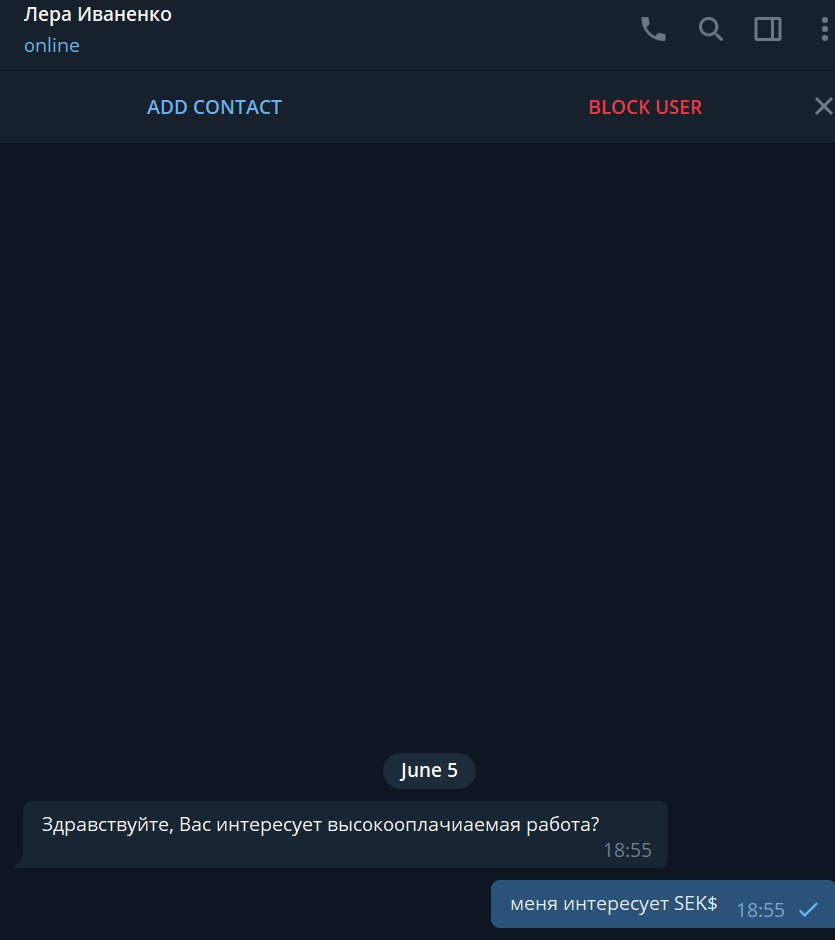
Task: Open profile of Лера Иваненко via header name
Action: pos(98,14)
